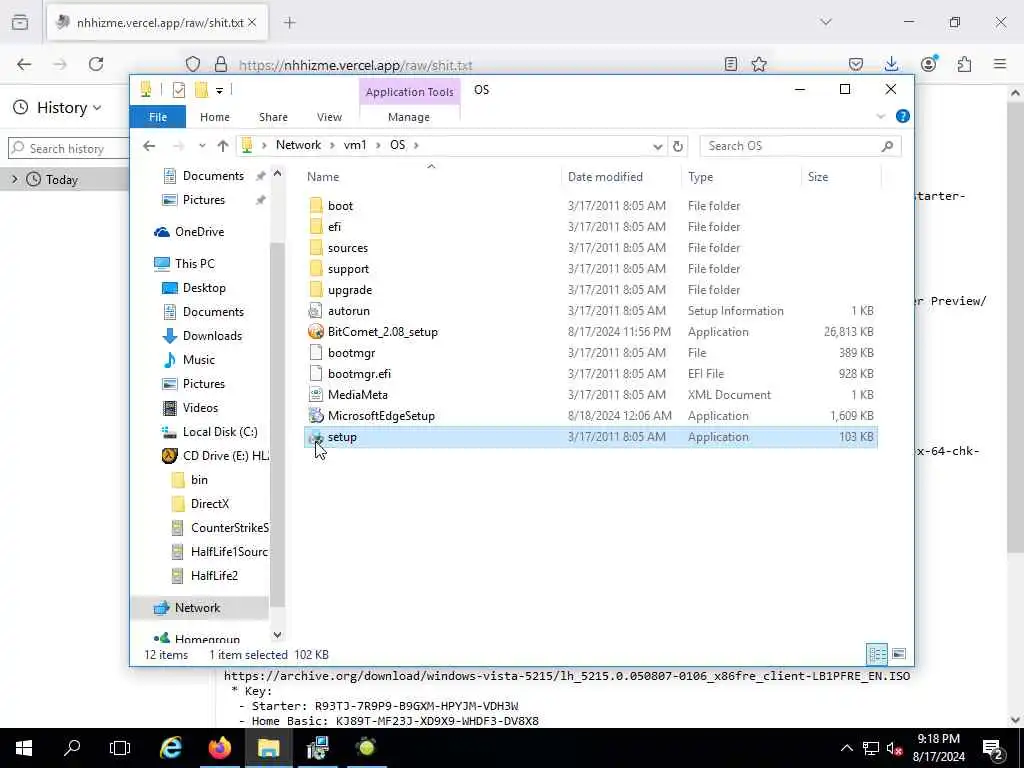Screen dimensions: 1024x768
Task: Toggle Firefox reader view icon
Action: click(731, 64)
